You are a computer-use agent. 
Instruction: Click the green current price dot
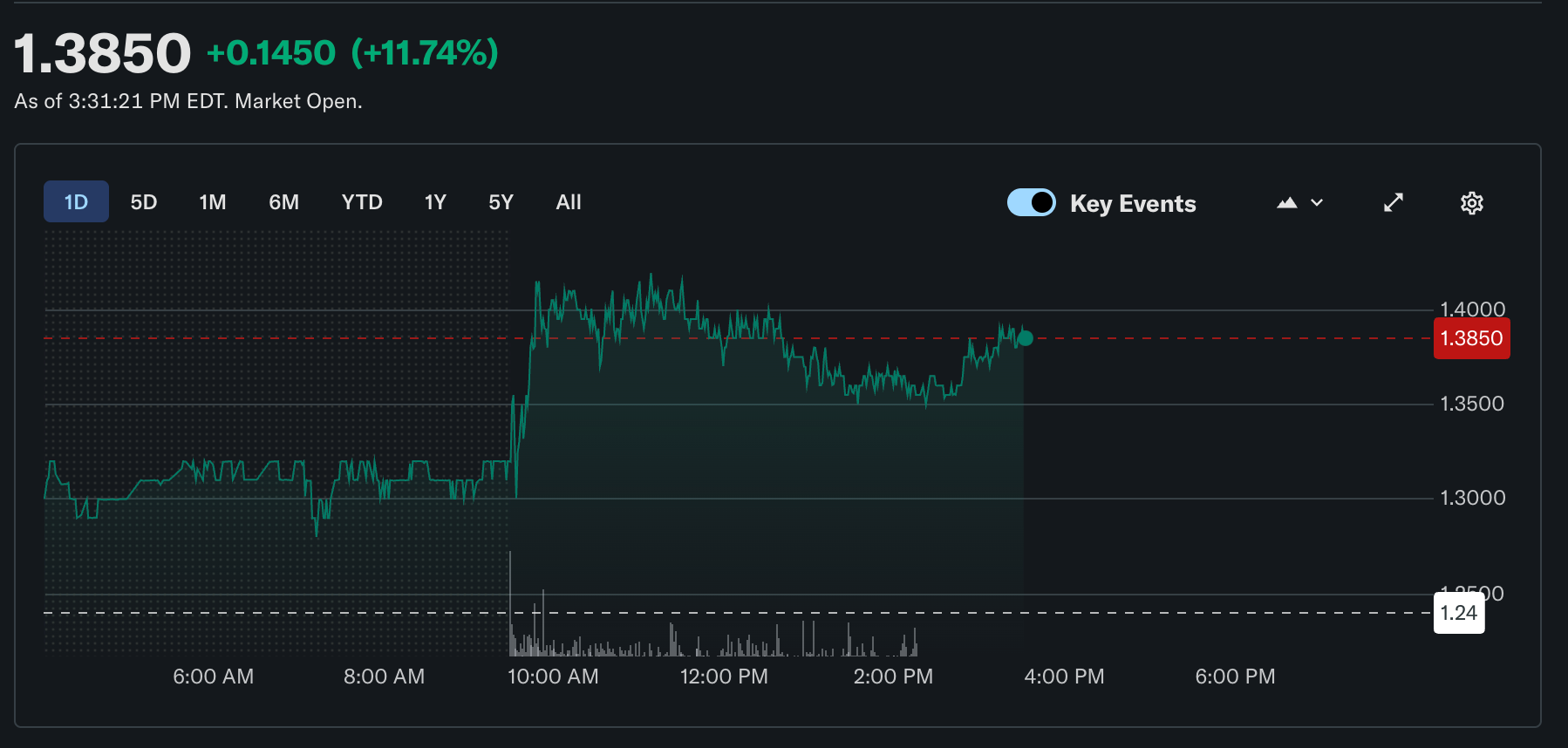click(1026, 338)
